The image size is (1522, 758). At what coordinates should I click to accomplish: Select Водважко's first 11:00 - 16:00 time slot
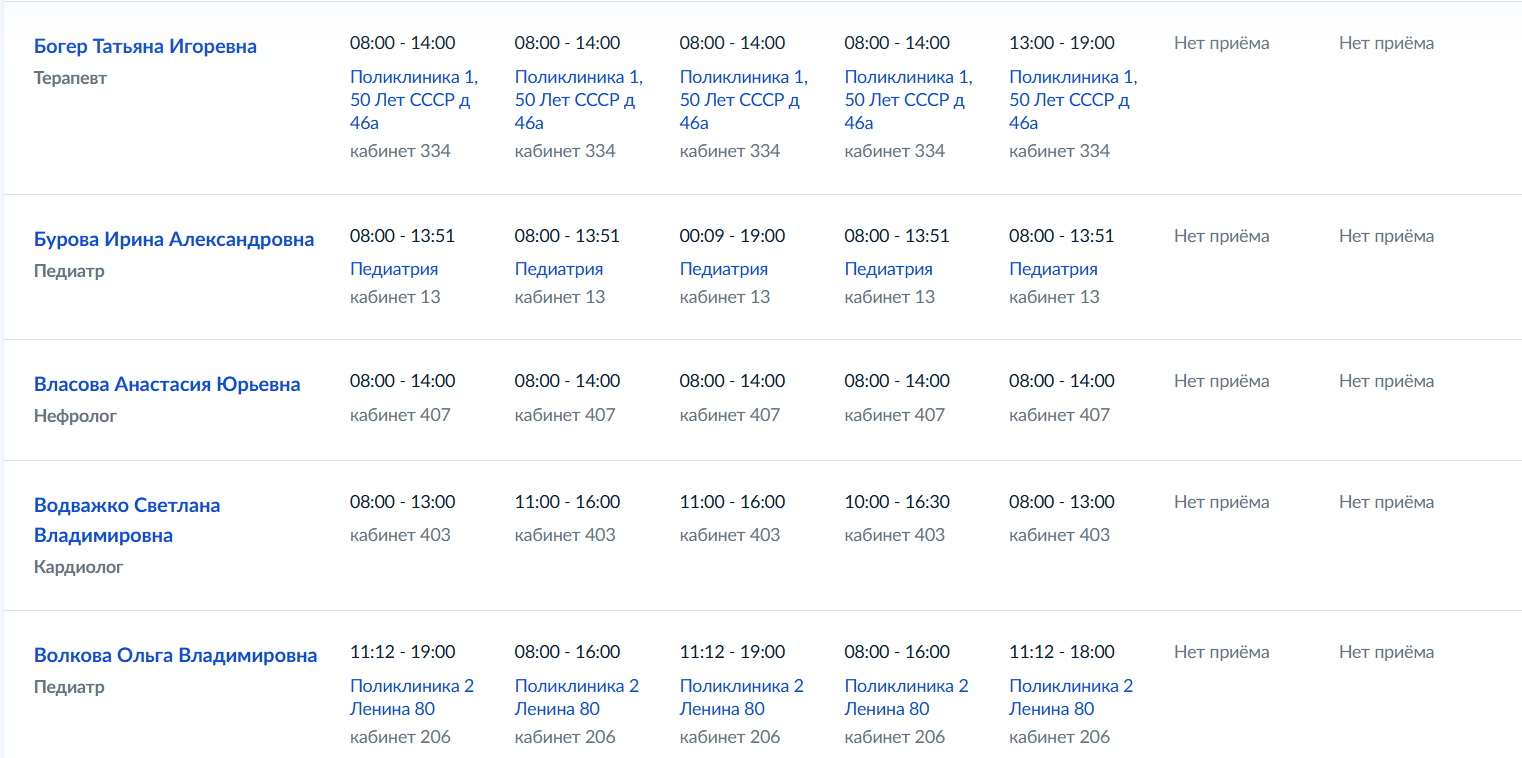pyautogui.click(x=567, y=501)
